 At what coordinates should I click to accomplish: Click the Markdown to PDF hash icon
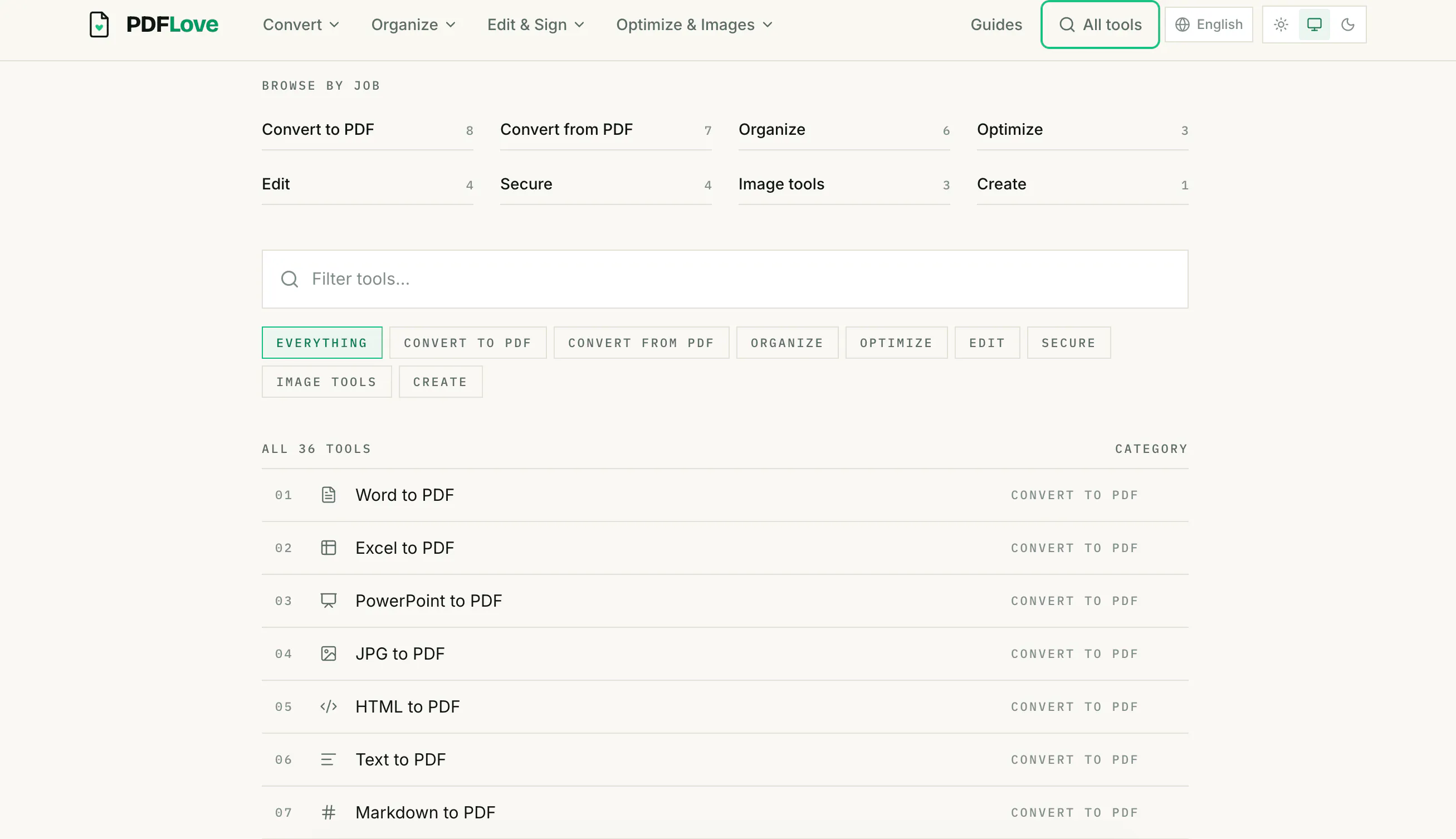tap(328, 813)
